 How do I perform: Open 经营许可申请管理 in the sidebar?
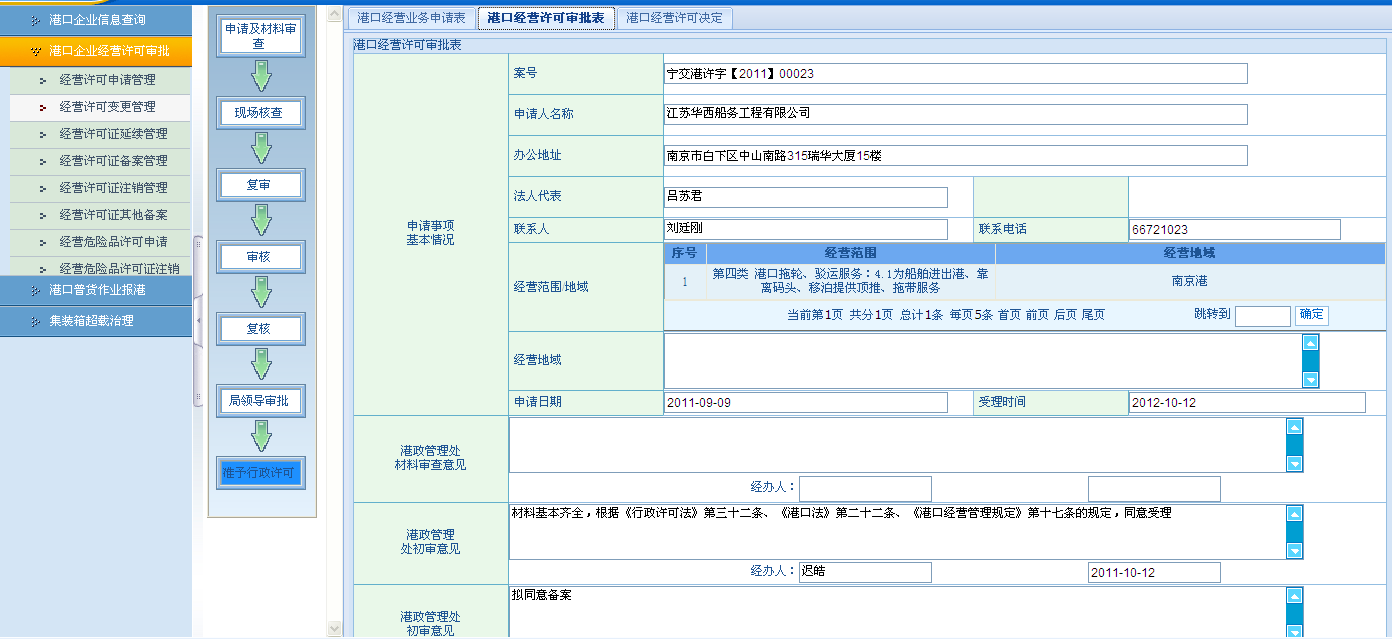107,79
